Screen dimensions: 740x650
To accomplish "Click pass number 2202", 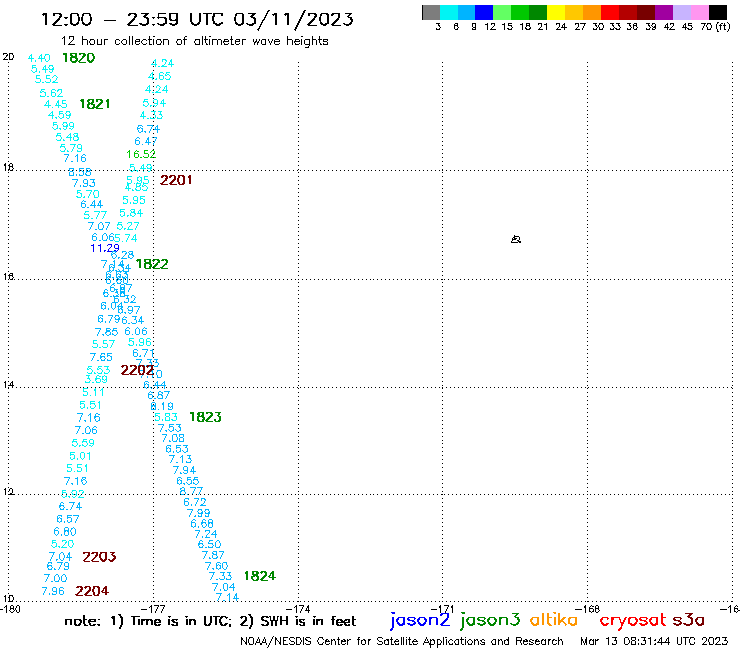I will (137, 370).
